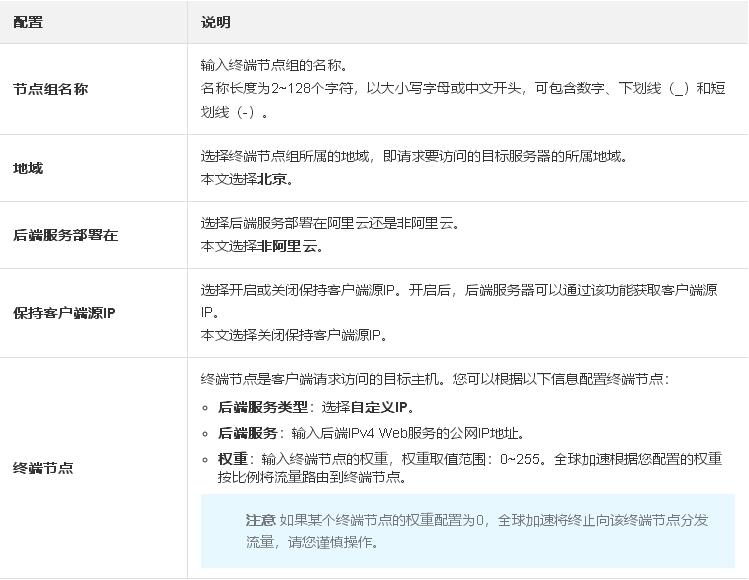The width and height of the screenshot is (749, 580).
Task: Click the "配置" column header
Action: pos(28,21)
